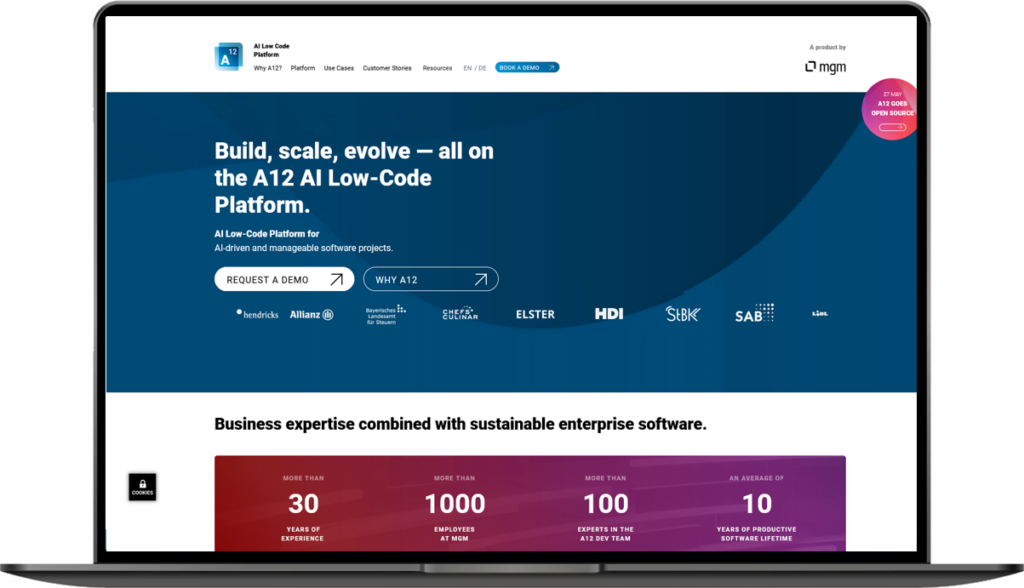
Task: Click the Allianz customer logo
Action: 311,314
